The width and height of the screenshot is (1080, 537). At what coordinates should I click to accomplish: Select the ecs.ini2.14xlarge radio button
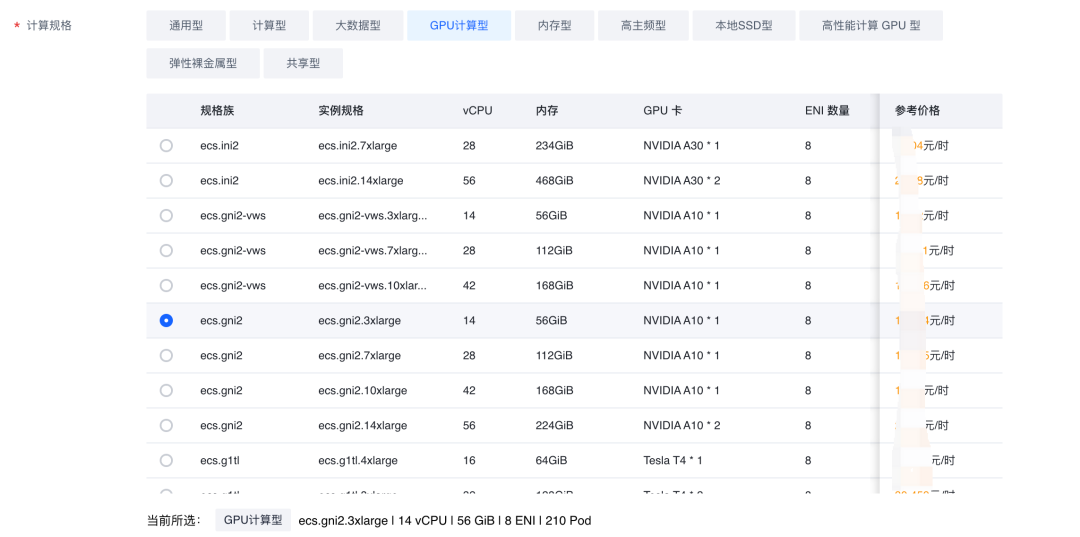[x=166, y=181]
